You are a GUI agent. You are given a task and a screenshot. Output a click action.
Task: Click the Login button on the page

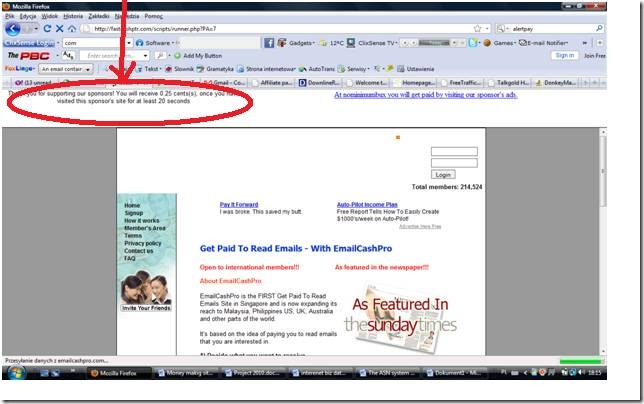coord(443,175)
